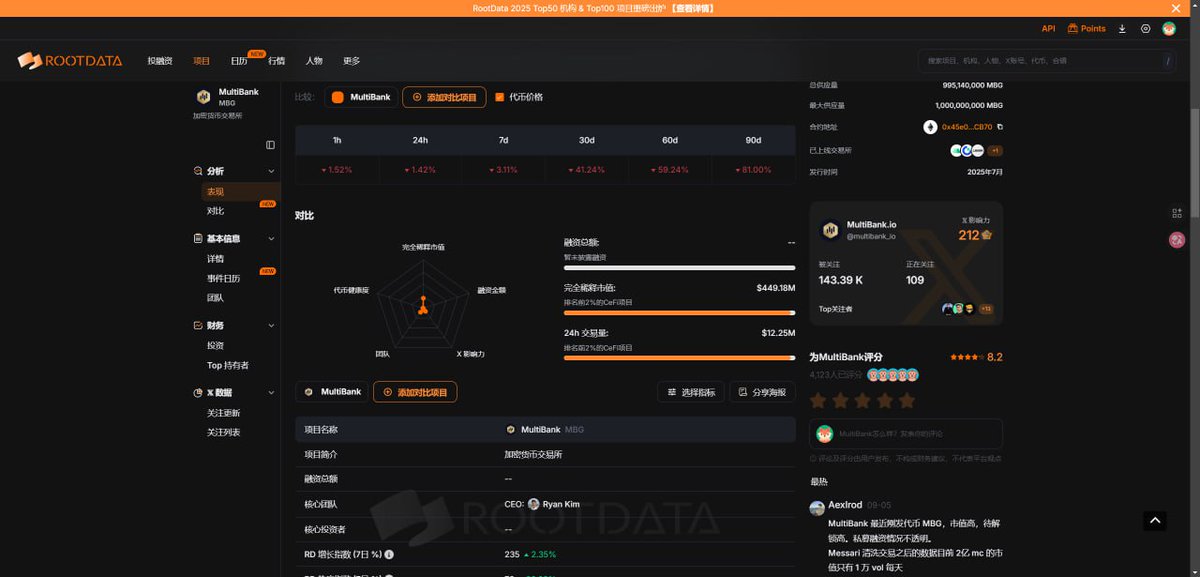
Task: Click the 选择指标 button
Action: pos(691,392)
